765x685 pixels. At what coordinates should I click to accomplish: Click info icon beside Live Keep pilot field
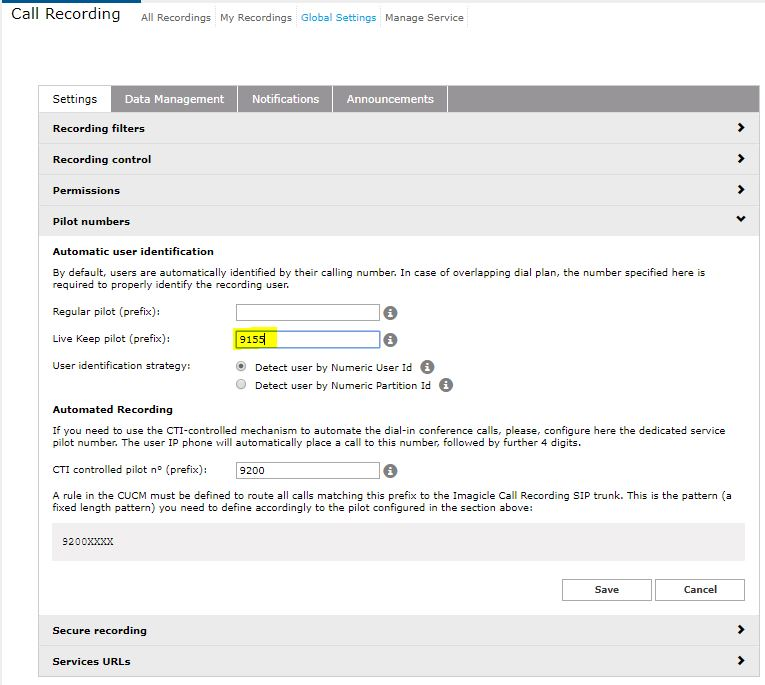tap(391, 340)
